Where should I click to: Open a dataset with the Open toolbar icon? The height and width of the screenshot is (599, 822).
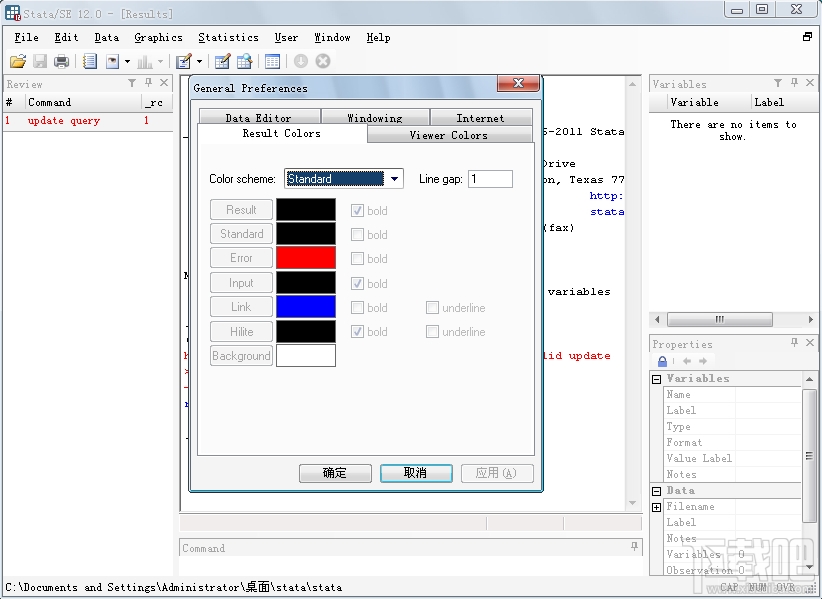point(18,60)
